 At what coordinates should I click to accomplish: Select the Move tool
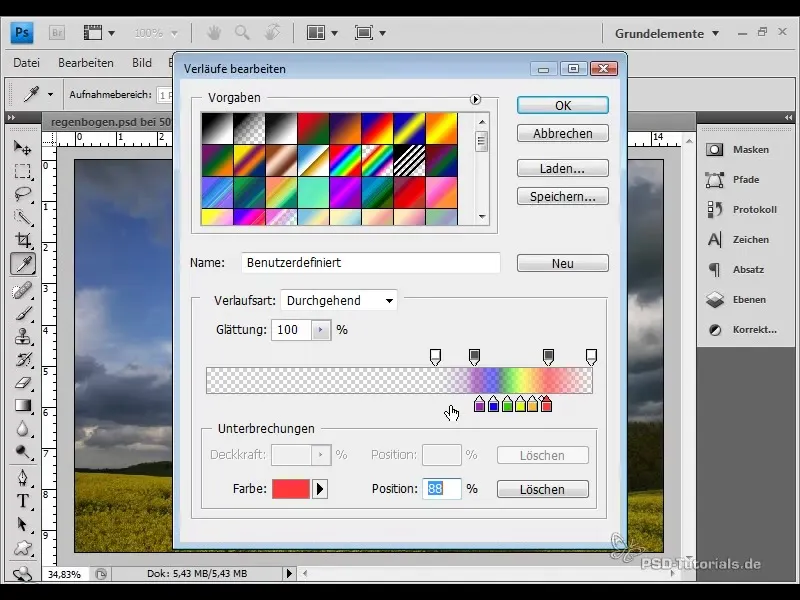click(22, 147)
